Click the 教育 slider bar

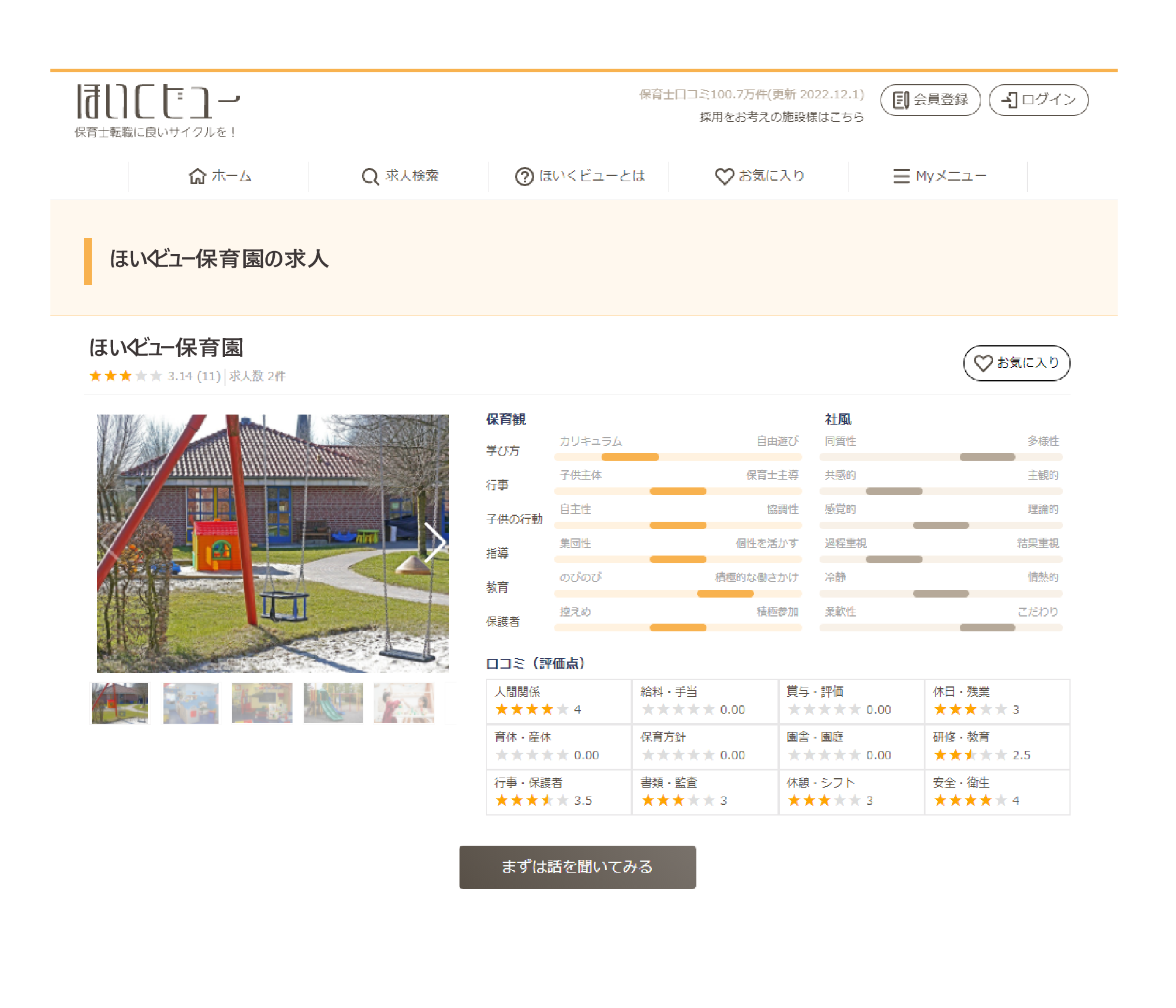(678, 593)
